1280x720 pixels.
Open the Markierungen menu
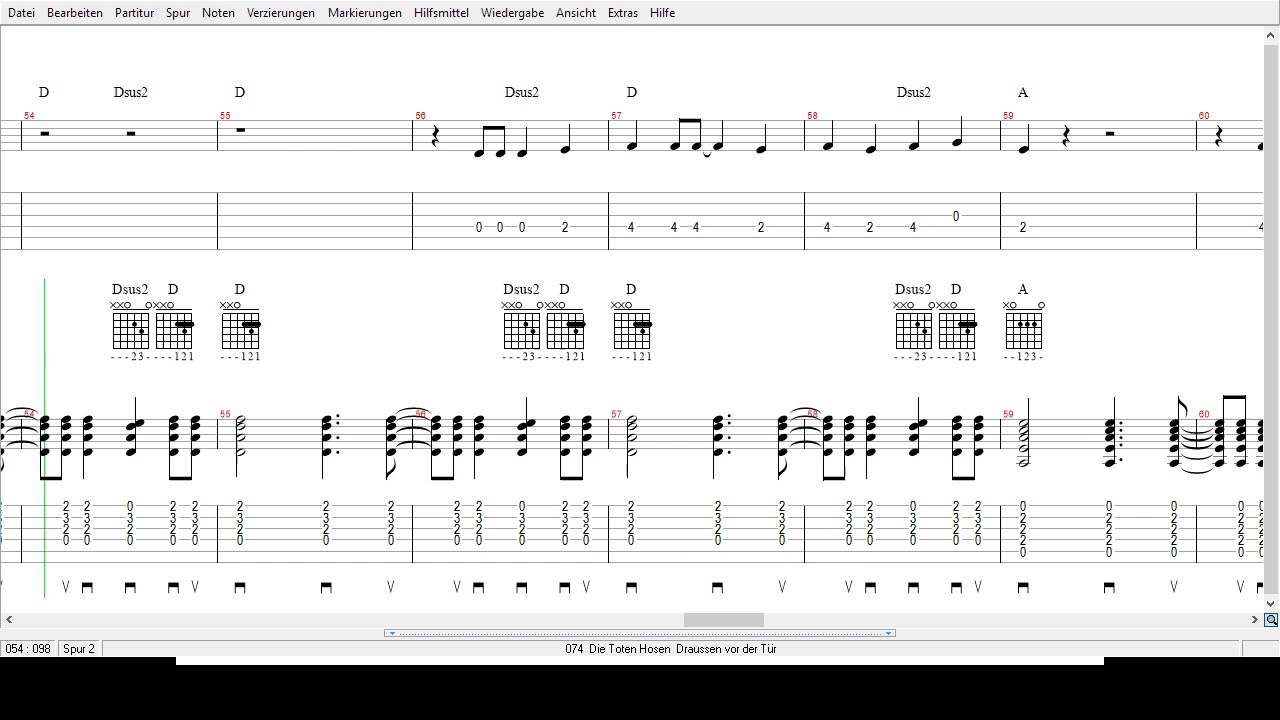[365, 13]
